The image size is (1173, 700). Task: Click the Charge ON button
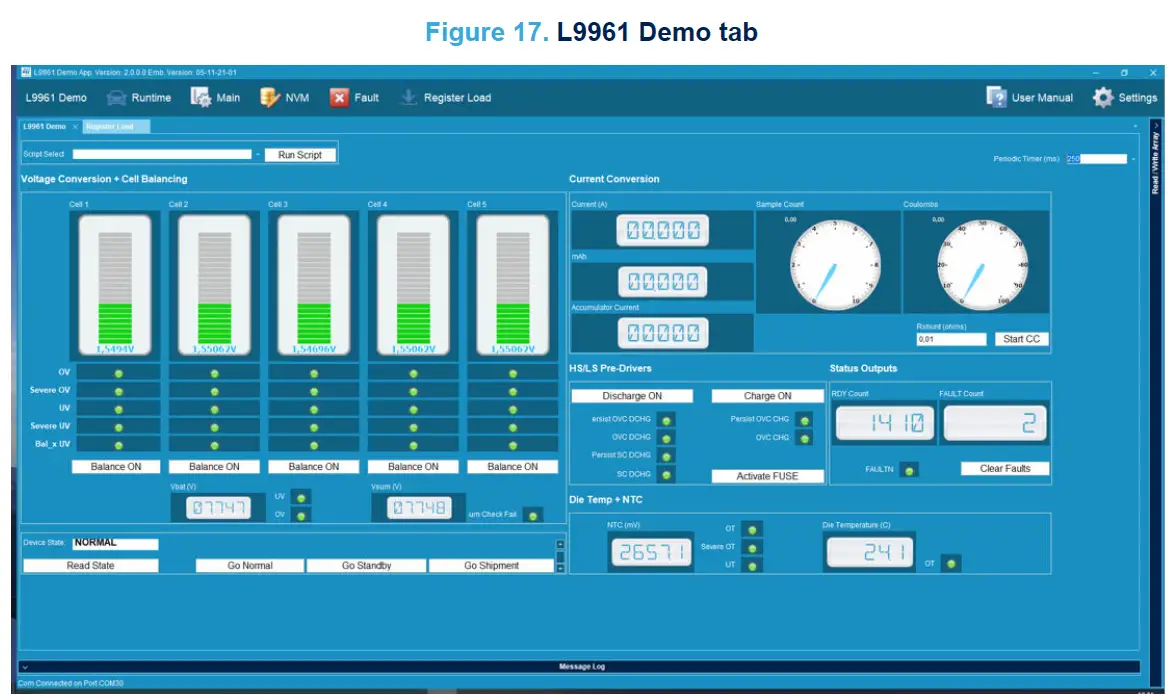coord(768,396)
